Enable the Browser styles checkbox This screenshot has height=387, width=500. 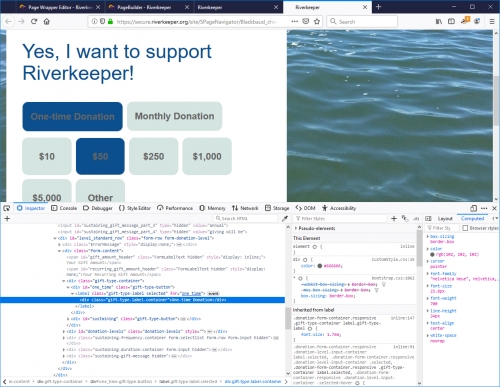(465, 228)
